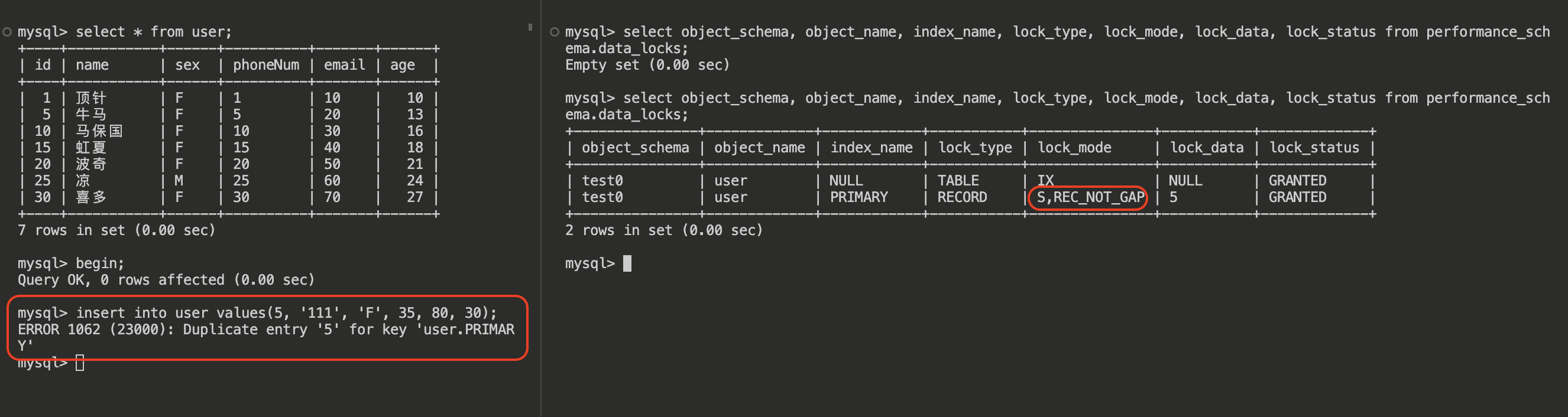Click the solid cursor block in the right terminal

pos(627,263)
